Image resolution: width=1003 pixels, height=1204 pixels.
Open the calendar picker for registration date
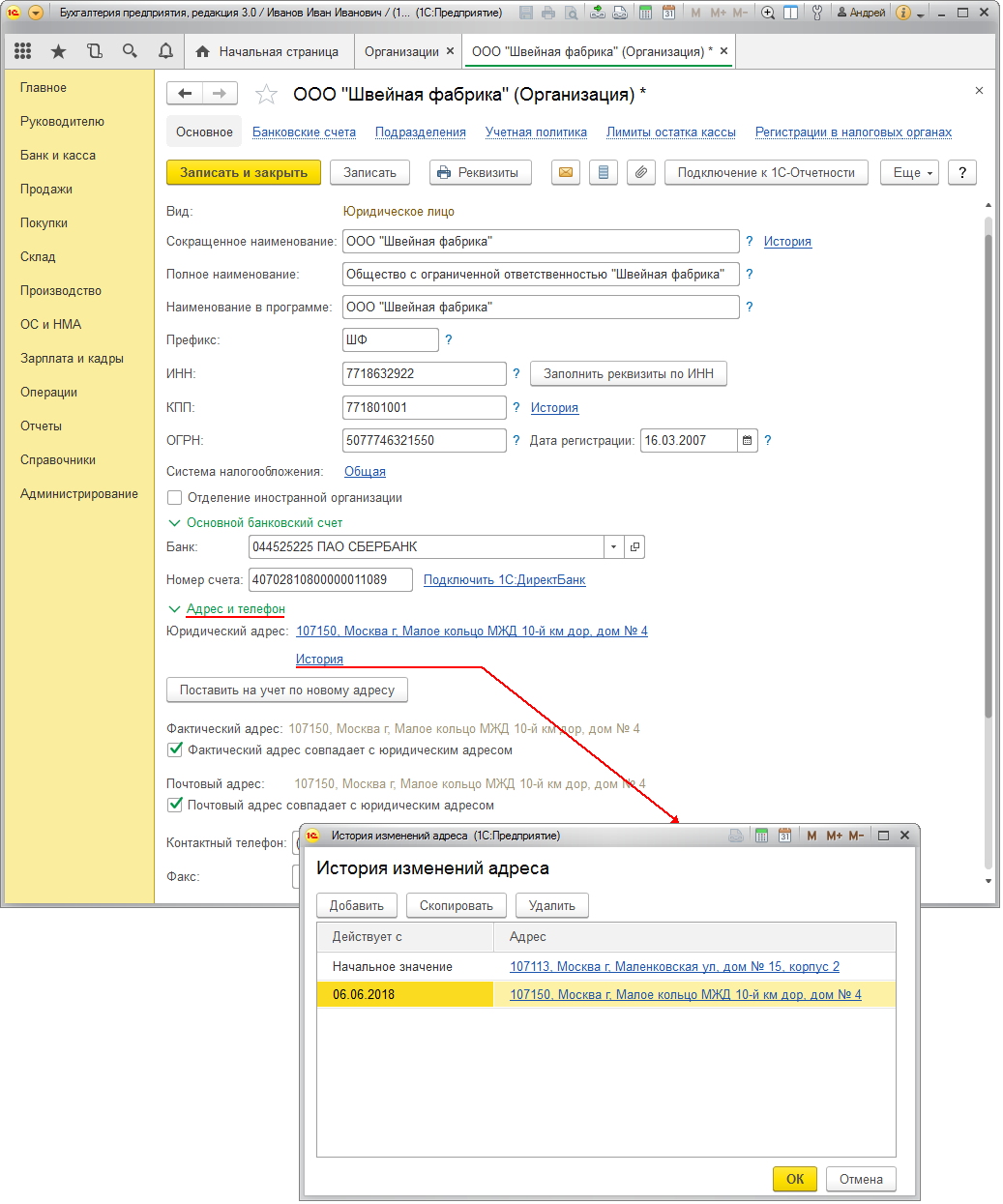(x=748, y=440)
